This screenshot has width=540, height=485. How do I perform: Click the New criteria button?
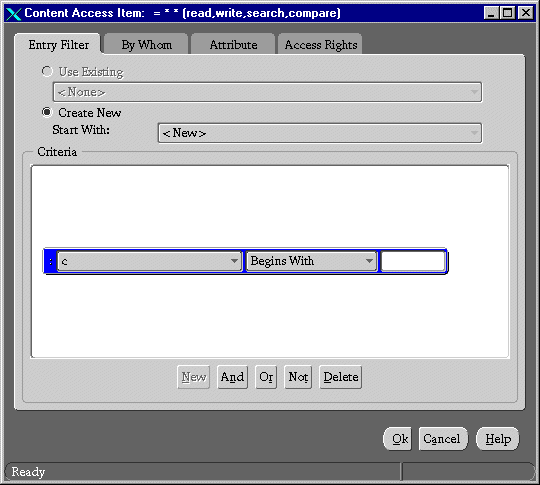click(x=194, y=377)
